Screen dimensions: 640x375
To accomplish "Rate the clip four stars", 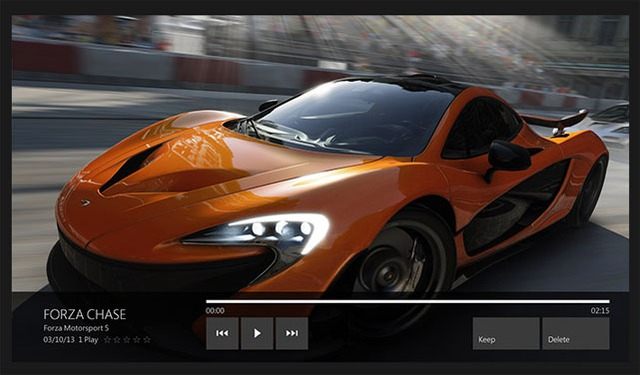I will pyautogui.click(x=137, y=339).
